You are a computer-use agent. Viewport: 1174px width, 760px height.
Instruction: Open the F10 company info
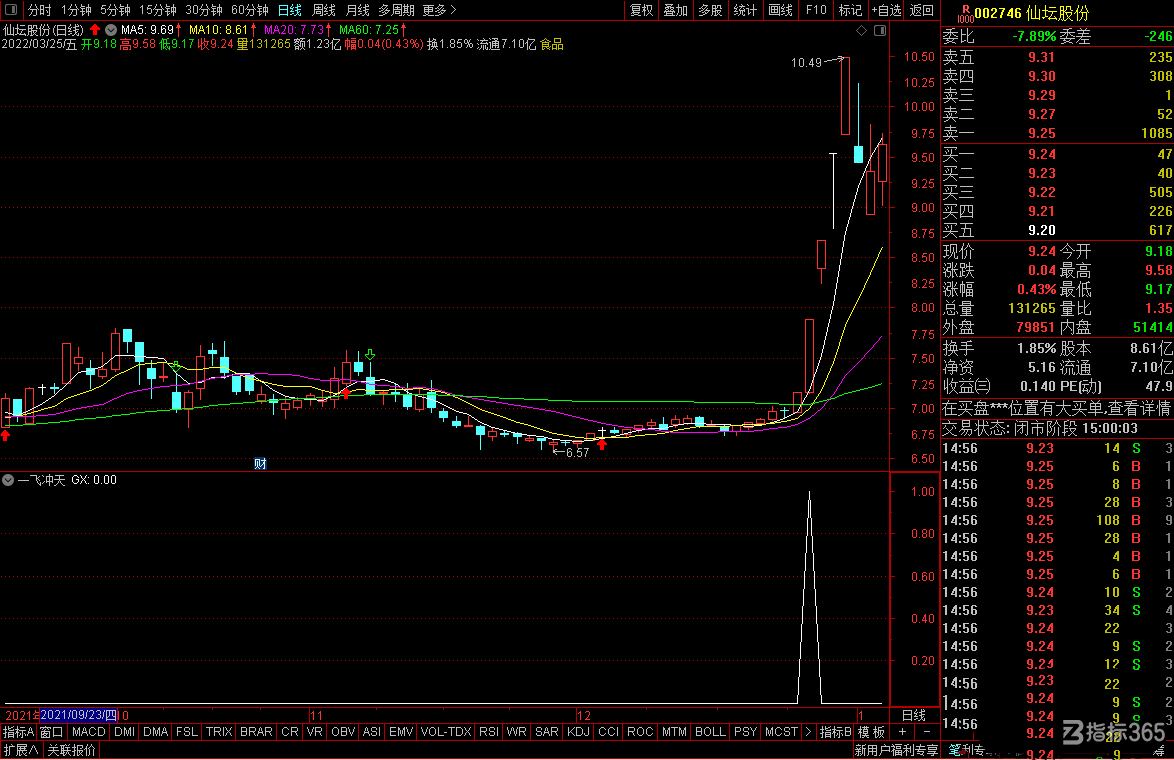816,10
